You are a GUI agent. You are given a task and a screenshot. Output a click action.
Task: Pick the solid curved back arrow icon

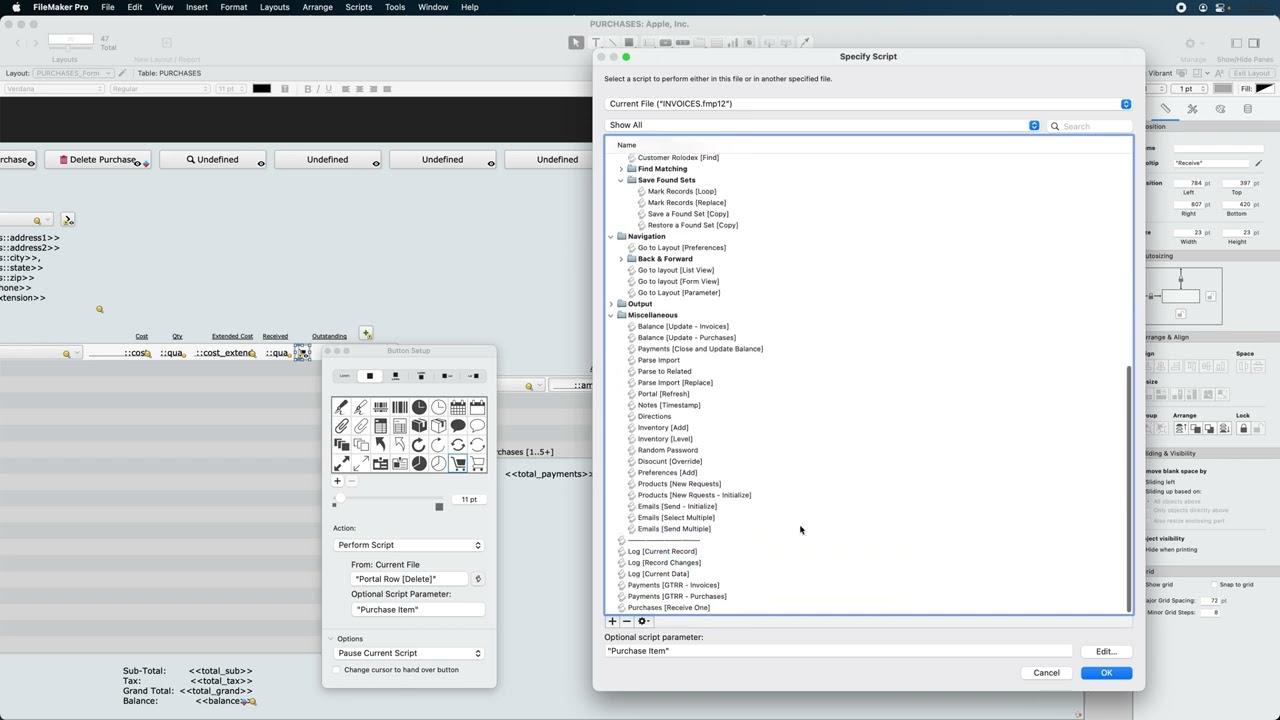381,445
